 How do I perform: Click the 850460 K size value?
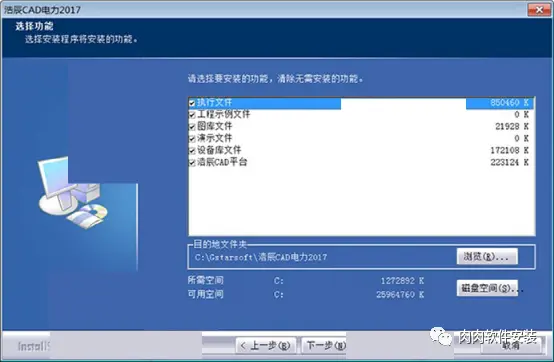coord(509,103)
